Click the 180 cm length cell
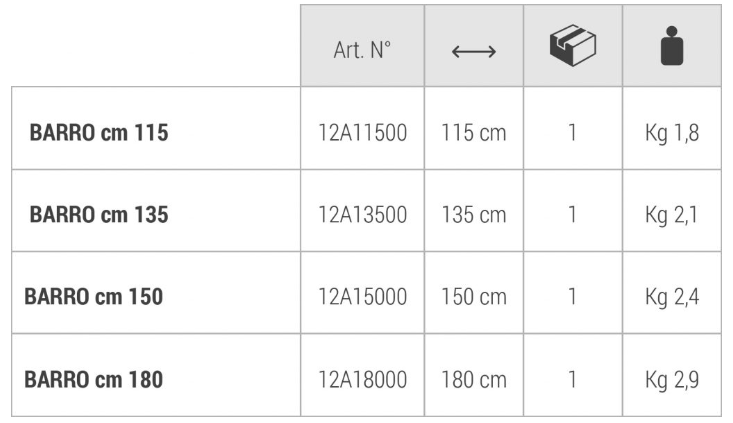The height and width of the screenshot is (423, 733). pyautogui.click(x=474, y=379)
